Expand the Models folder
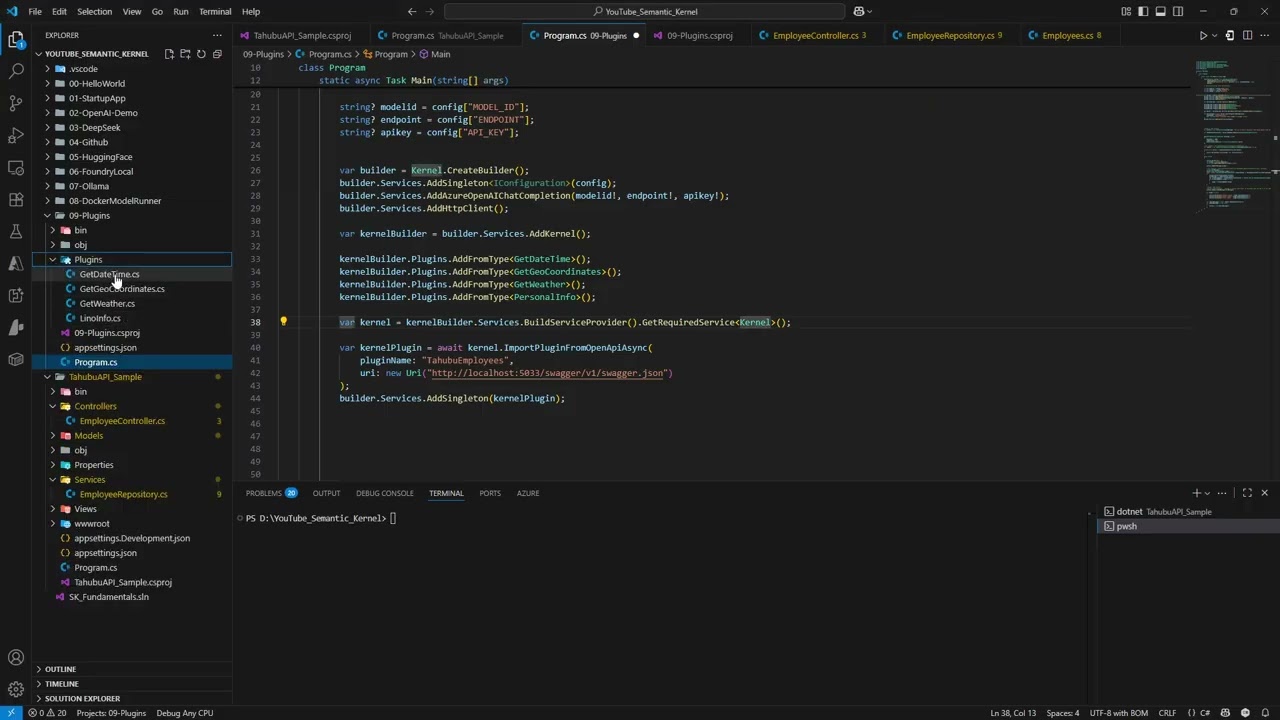Screen dimensions: 1280x720 (x=53, y=435)
